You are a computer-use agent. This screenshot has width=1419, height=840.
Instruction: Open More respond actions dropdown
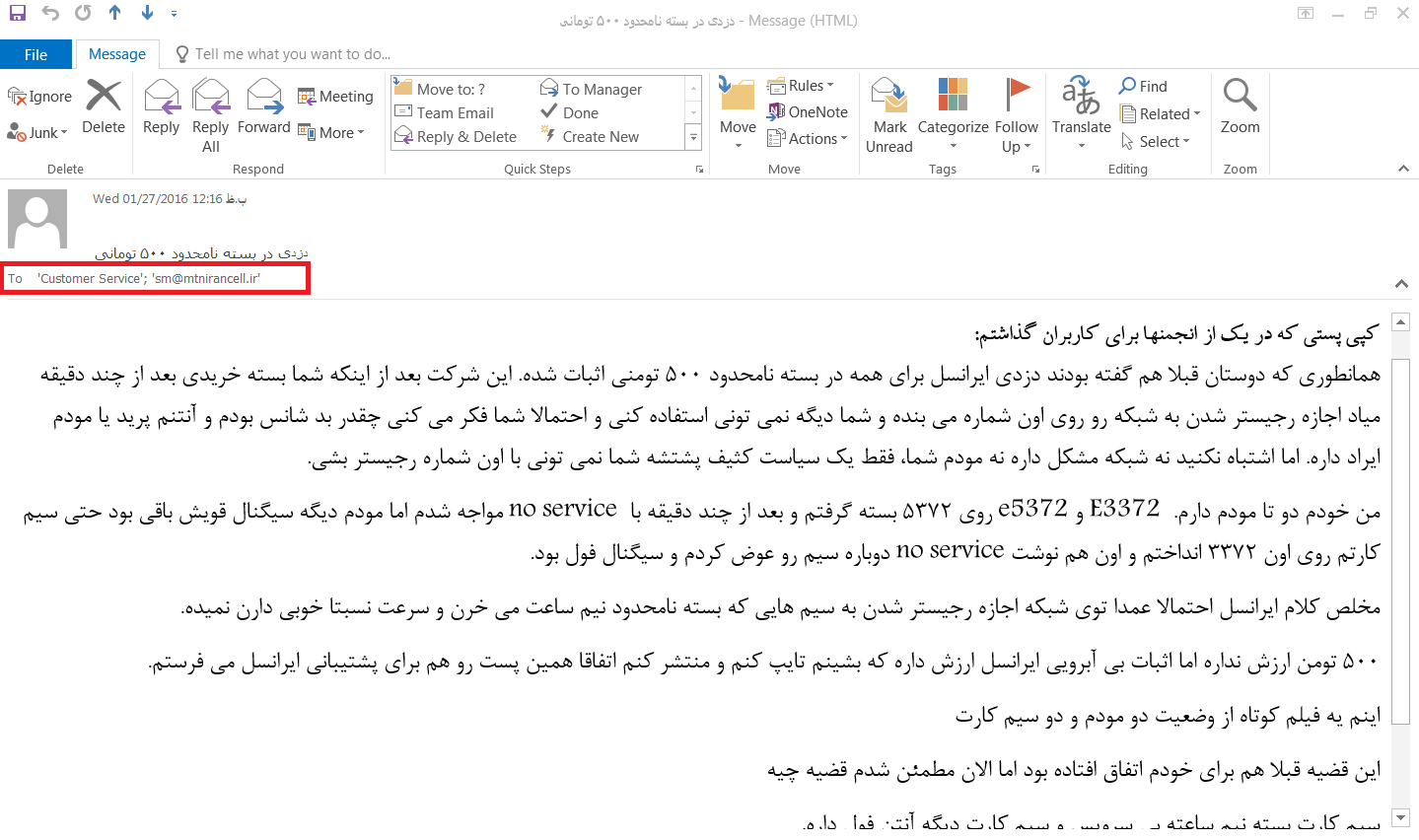(330, 132)
